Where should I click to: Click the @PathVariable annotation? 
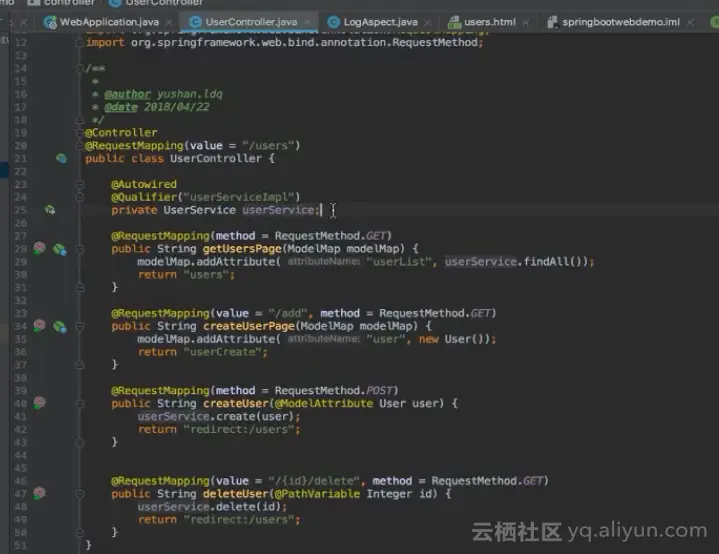coord(317,494)
